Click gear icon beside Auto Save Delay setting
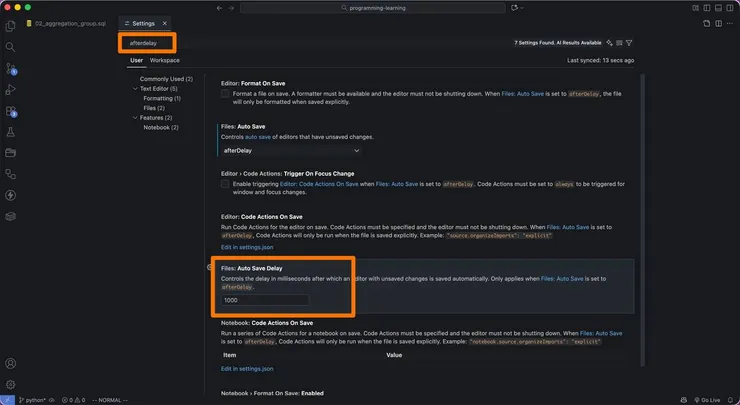This screenshot has width=740, height=405. tap(210, 267)
